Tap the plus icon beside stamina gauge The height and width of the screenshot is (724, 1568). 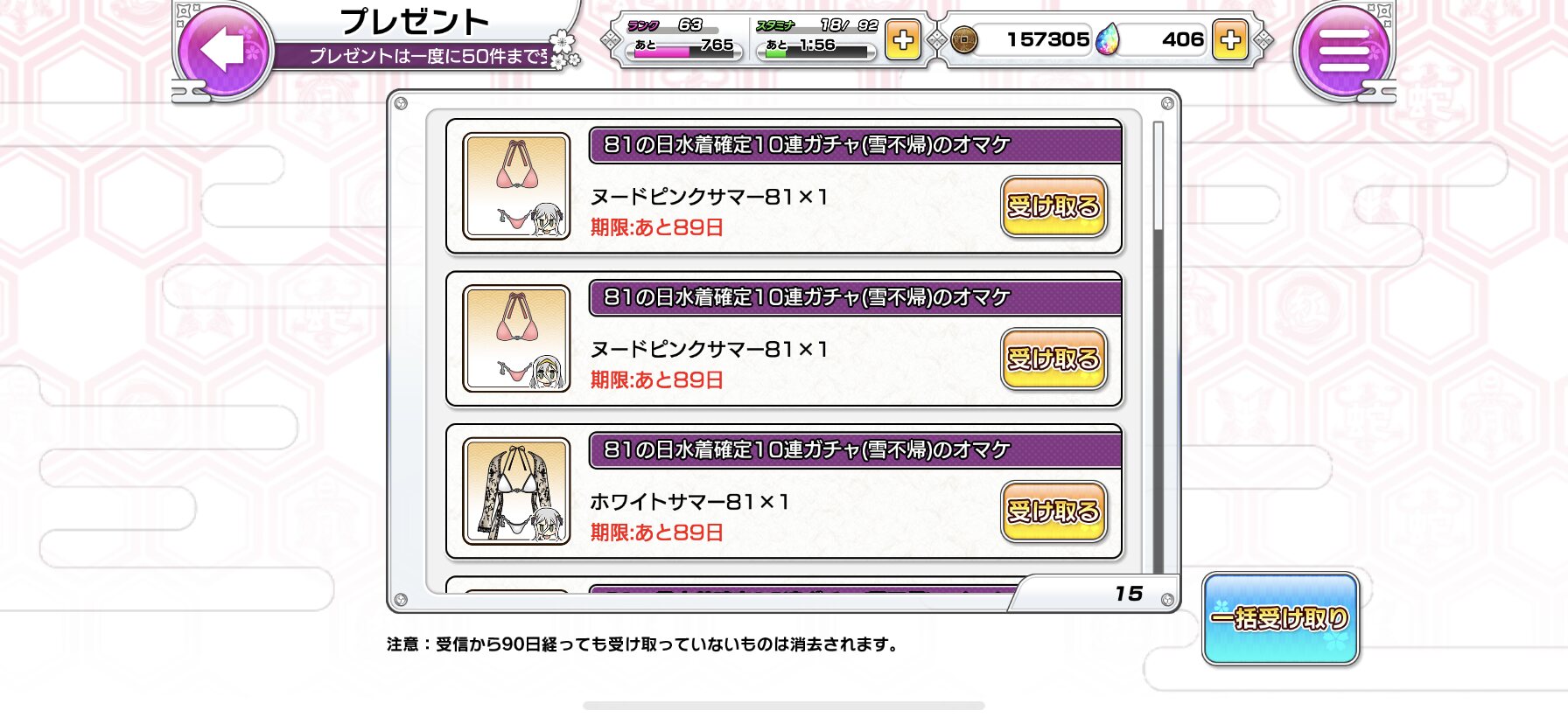point(903,40)
